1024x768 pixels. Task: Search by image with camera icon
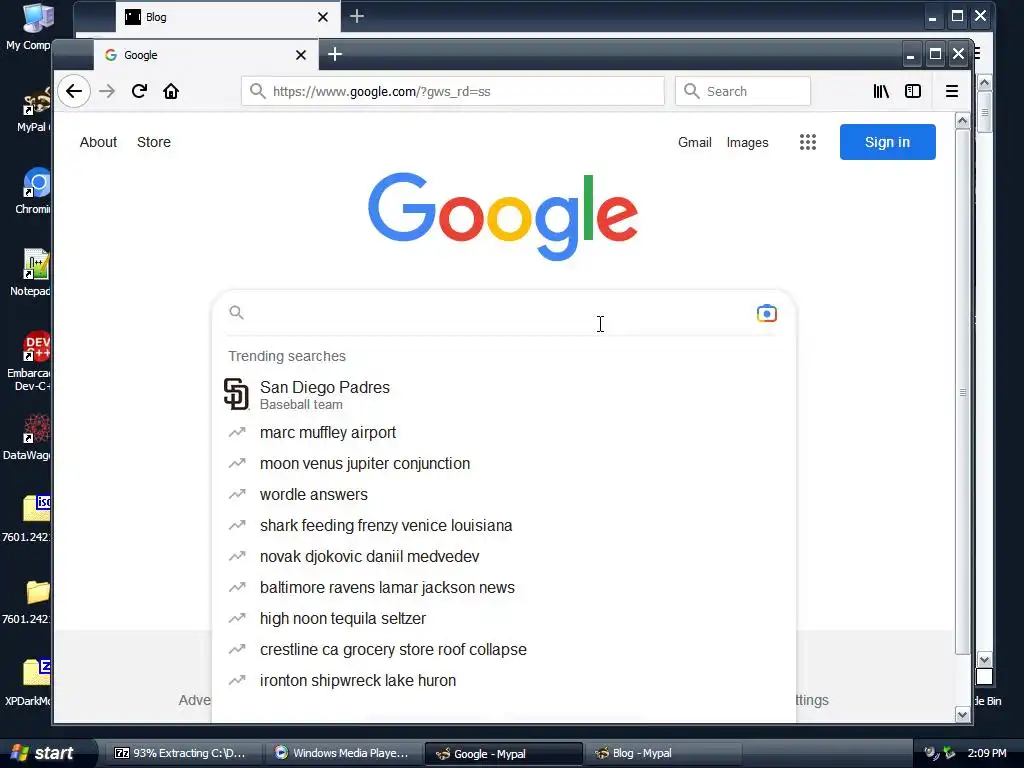click(767, 313)
